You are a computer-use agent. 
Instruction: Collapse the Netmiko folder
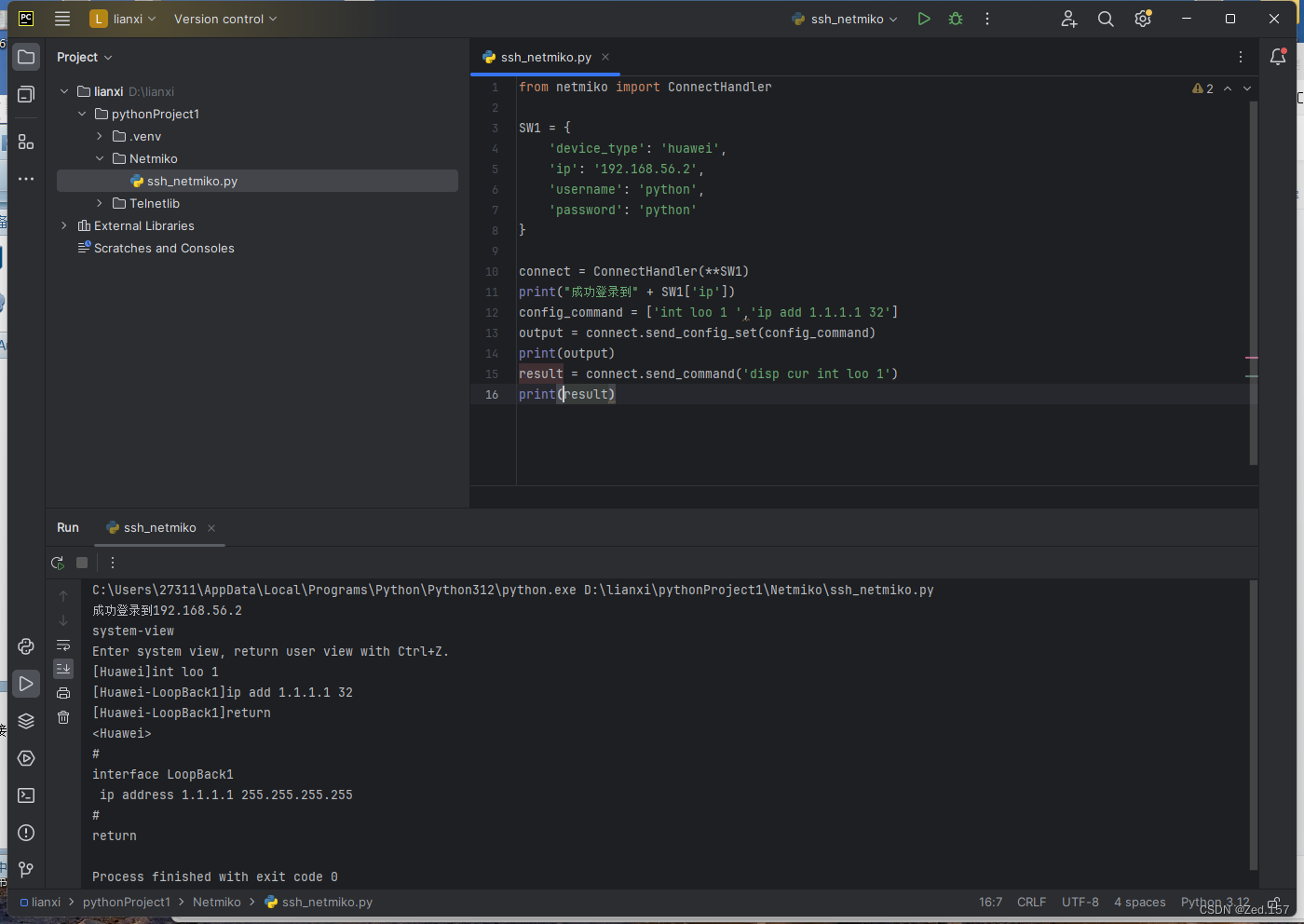pos(100,158)
